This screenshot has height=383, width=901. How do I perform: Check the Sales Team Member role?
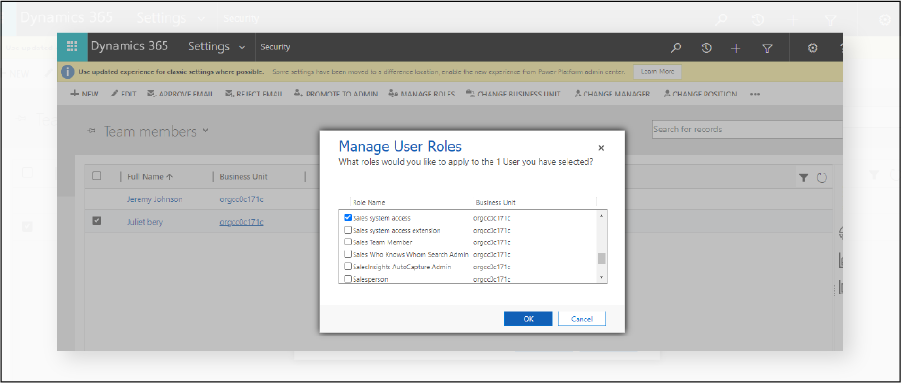(348, 242)
